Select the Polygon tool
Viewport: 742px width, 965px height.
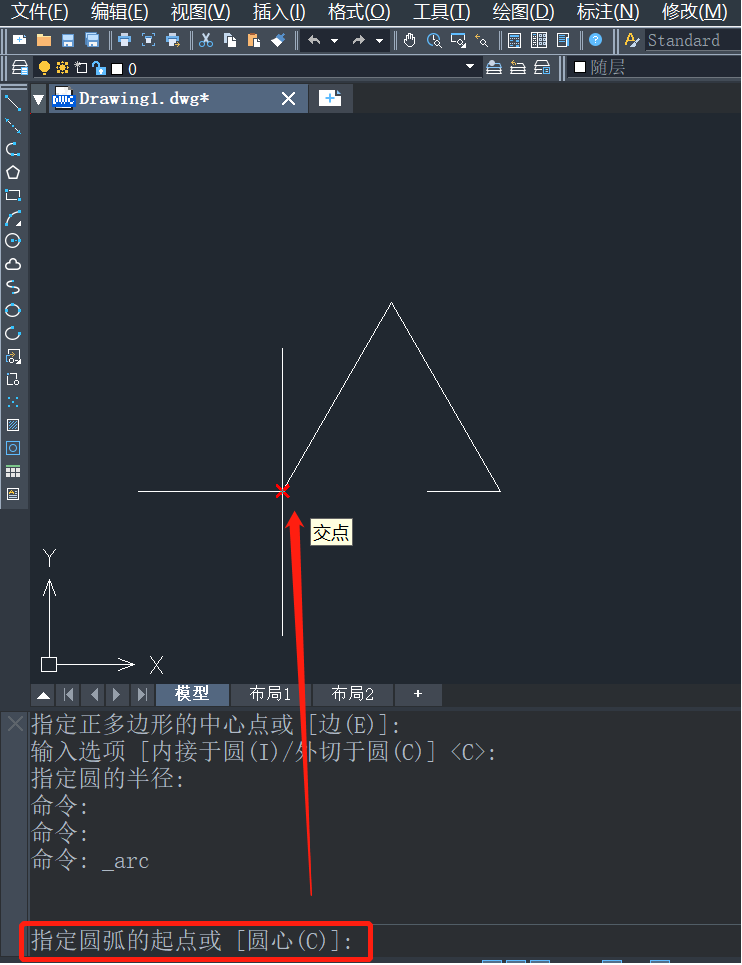pyautogui.click(x=13, y=172)
